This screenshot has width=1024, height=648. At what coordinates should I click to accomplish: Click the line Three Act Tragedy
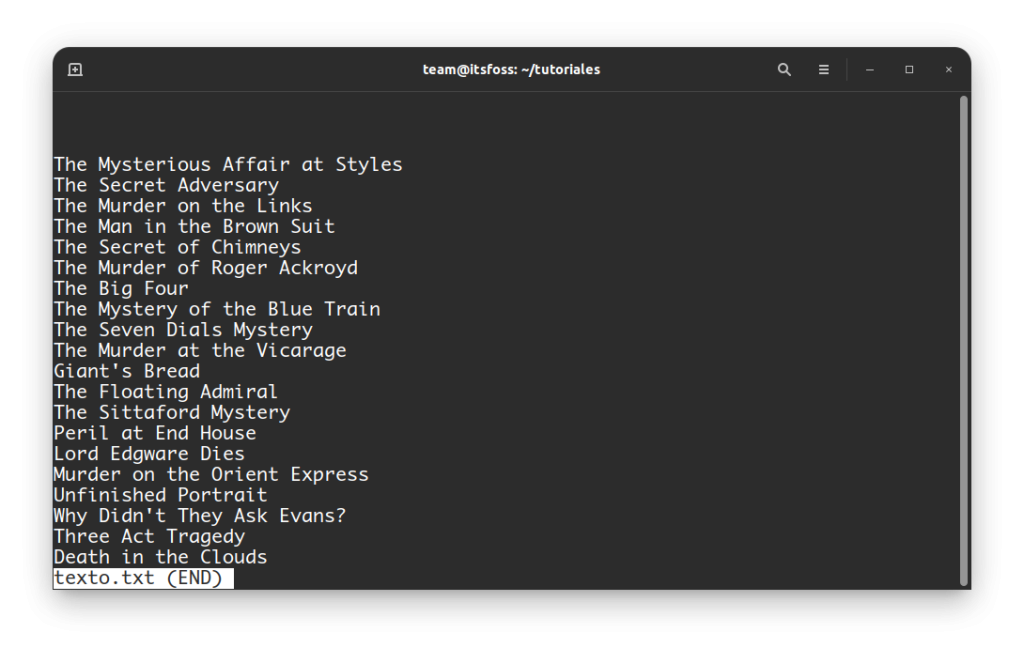click(x=149, y=536)
